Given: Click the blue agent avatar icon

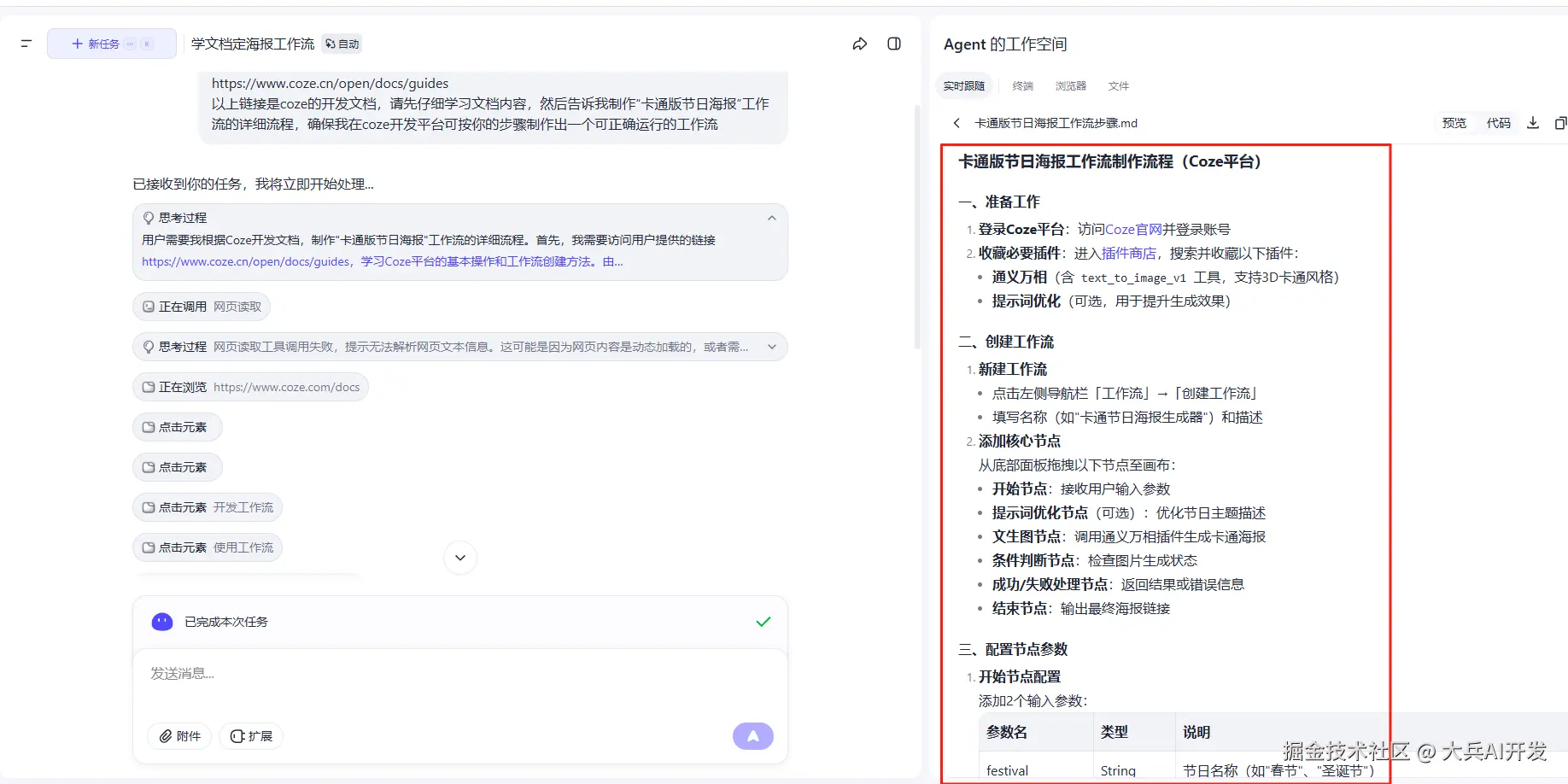Looking at the screenshot, I should [x=162, y=622].
